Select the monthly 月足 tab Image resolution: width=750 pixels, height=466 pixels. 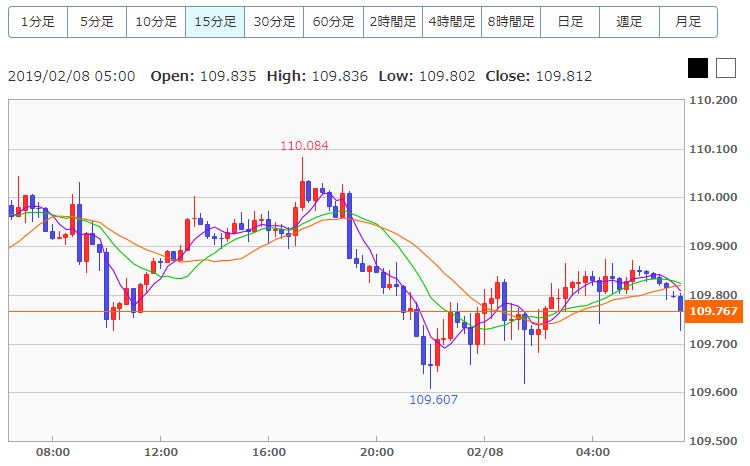pyautogui.click(x=688, y=22)
